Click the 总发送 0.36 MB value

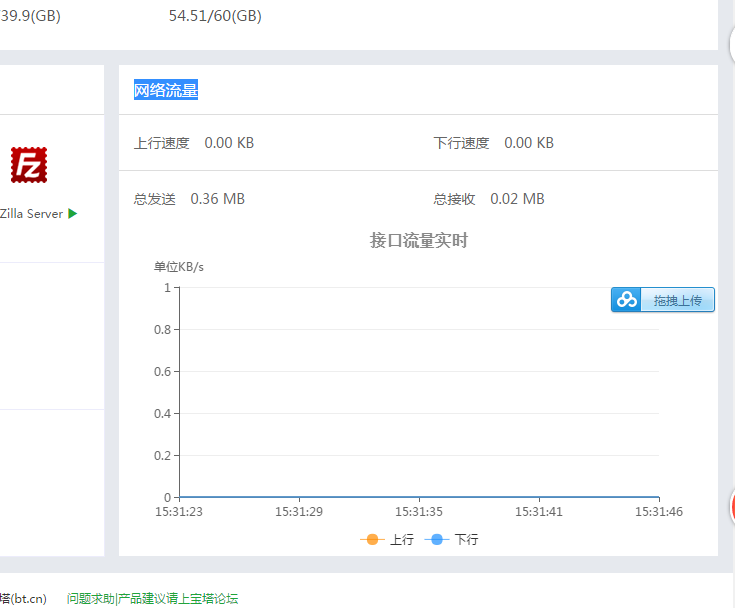[218, 199]
